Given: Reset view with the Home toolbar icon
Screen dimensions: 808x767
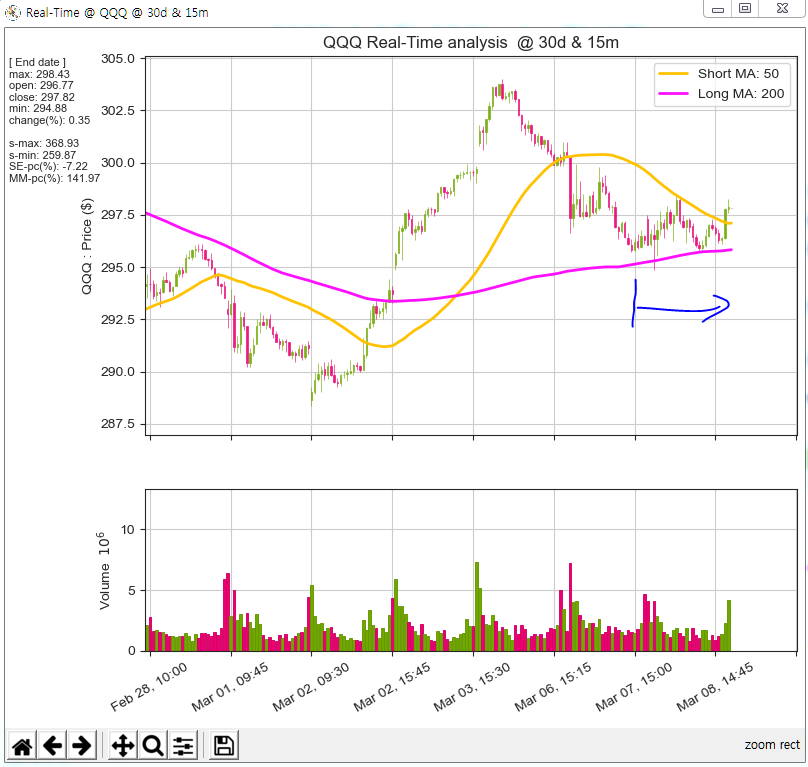Looking at the screenshot, I should click(x=22, y=745).
